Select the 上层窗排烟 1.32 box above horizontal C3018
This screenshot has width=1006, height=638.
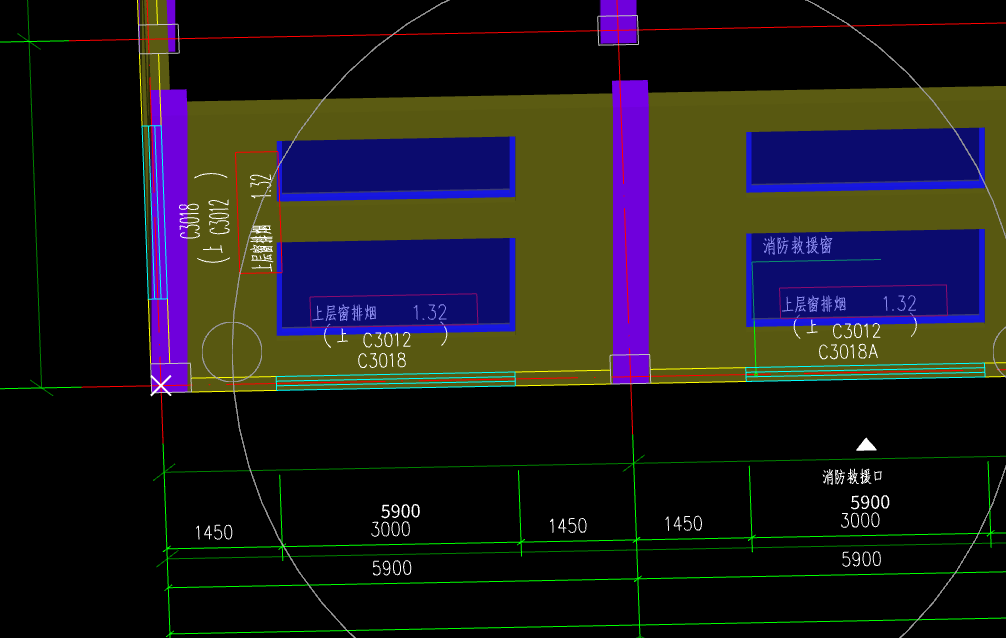point(394,311)
